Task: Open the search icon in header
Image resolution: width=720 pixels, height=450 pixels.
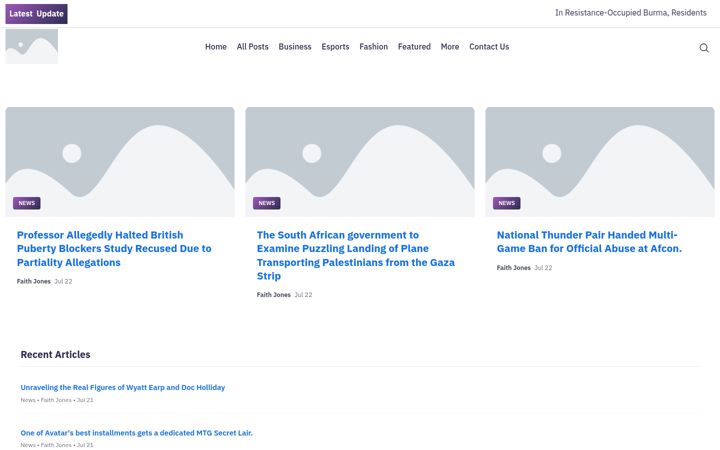Action: (x=704, y=48)
